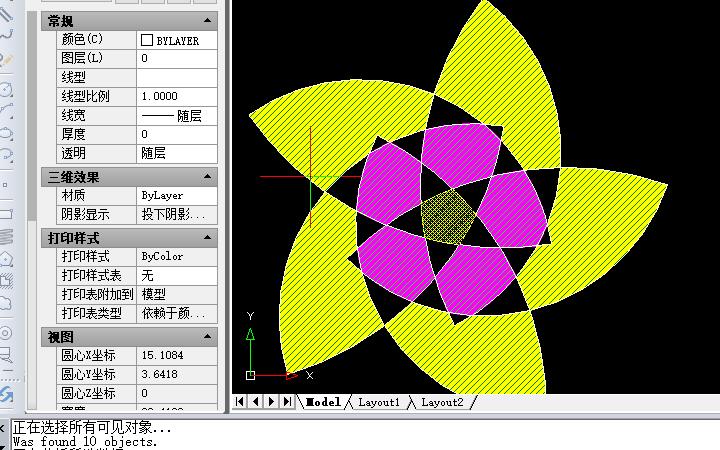Click the 线型比例 value 1.0000
The image size is (720, 450).
(176, 97)
